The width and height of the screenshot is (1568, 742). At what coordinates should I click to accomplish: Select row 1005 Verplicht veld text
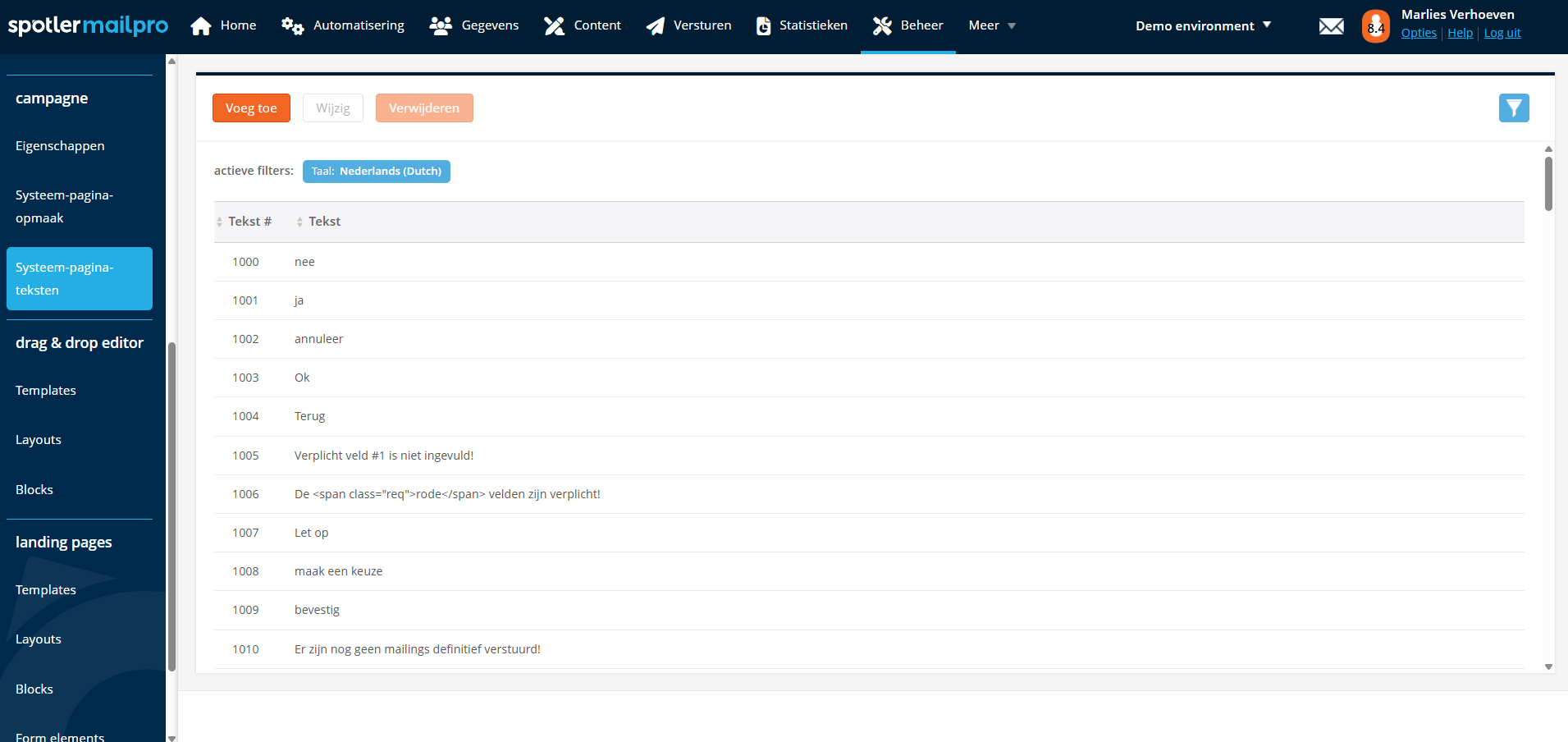[x=384, y=456]
